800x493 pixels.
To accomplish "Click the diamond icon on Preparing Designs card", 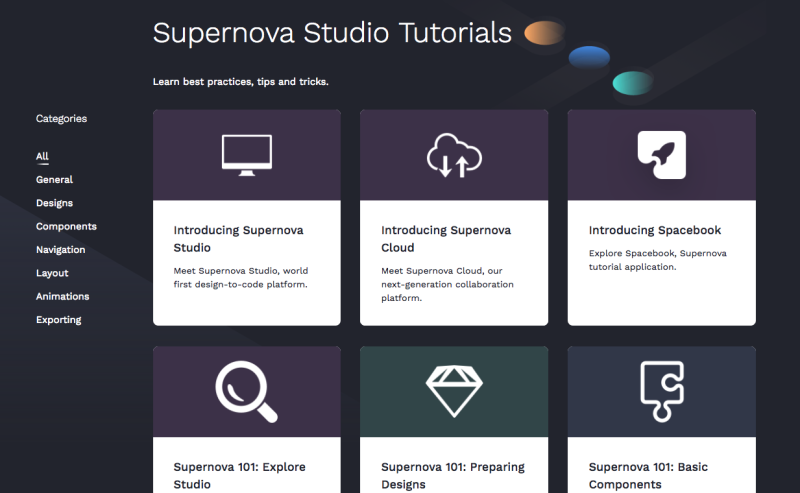I will [x=454, y=391].
